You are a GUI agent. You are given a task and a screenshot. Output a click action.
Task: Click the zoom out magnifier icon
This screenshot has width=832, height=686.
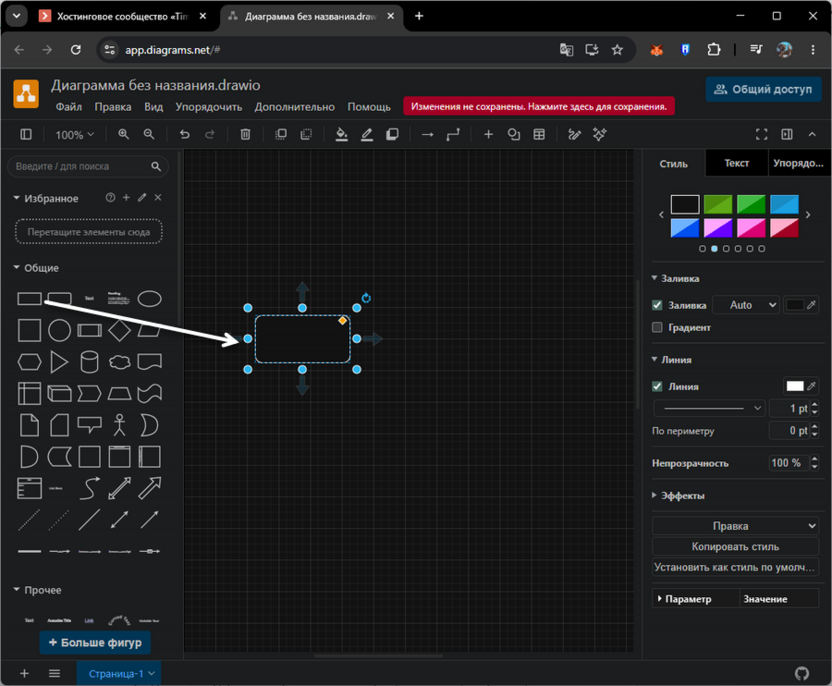(x=149, y=135)
